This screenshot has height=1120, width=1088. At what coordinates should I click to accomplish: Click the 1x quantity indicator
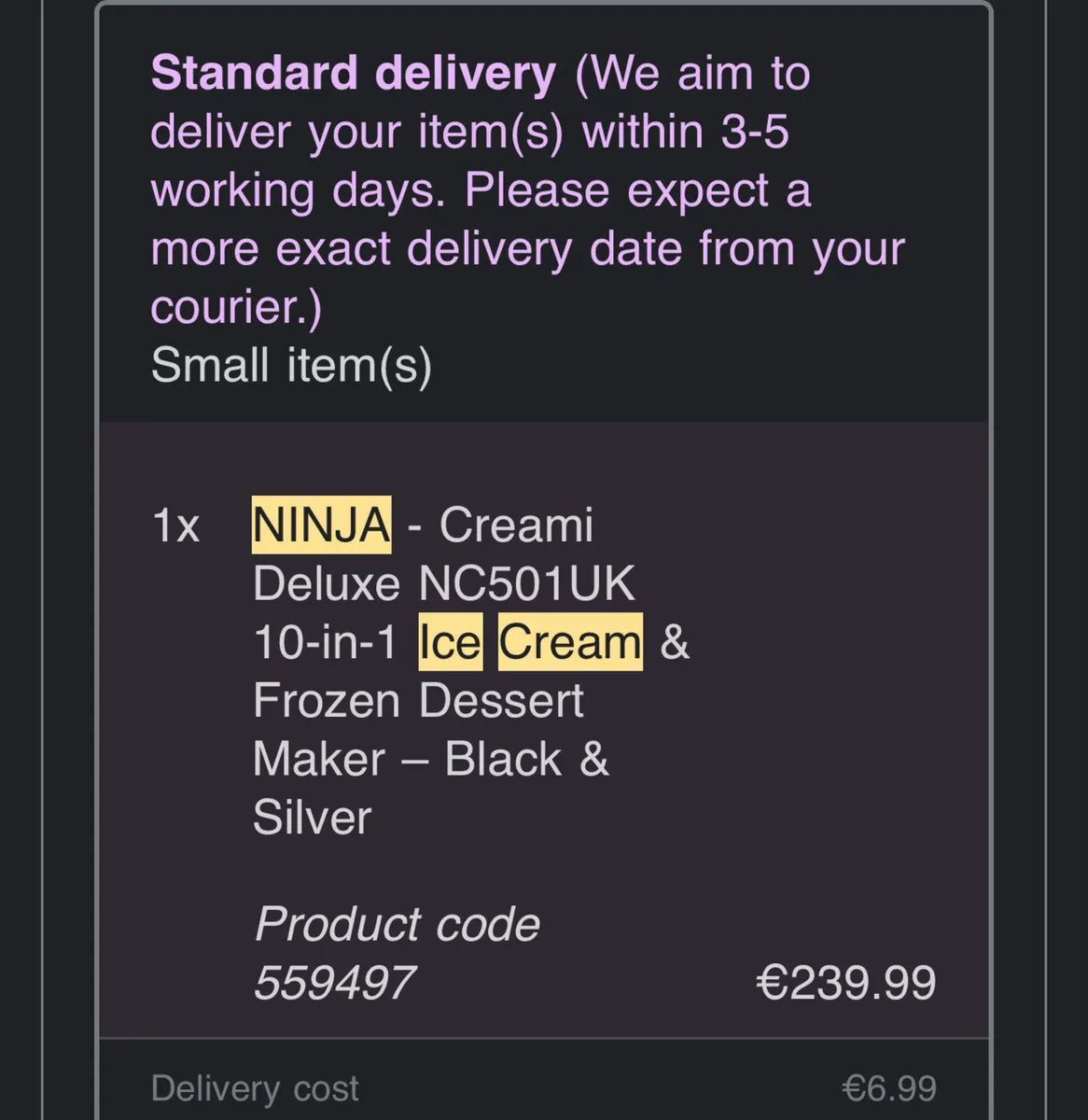pyautogui.click(x=175, y=525)
